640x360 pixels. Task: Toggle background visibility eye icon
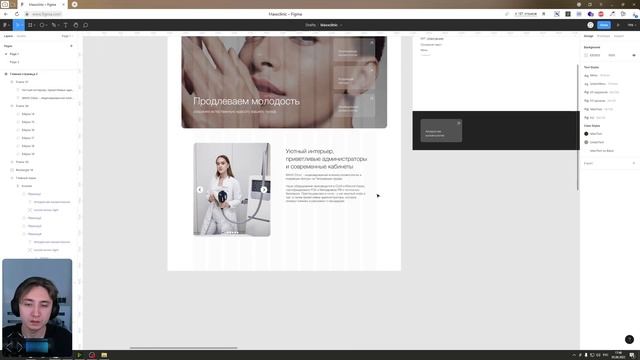coord(634,55)
